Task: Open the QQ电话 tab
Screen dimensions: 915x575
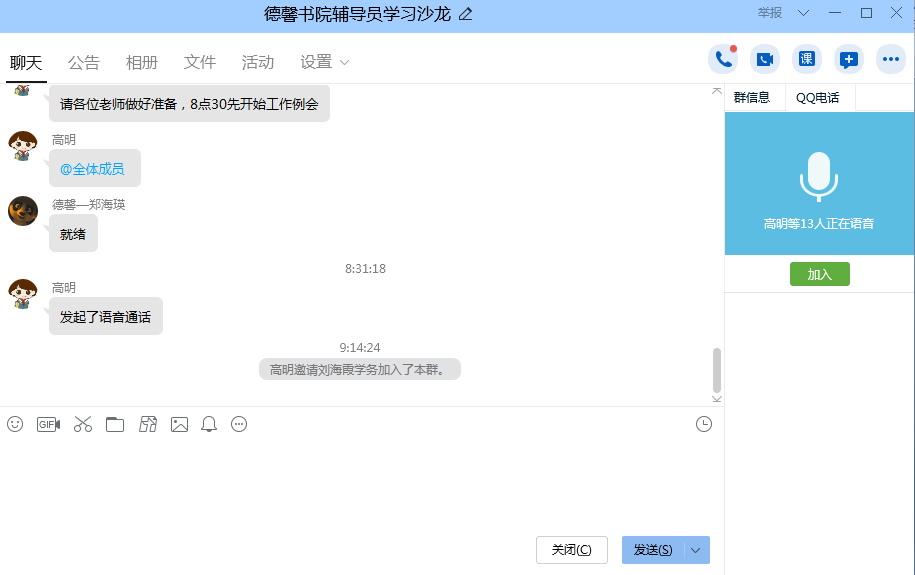Action: [818, 97]
